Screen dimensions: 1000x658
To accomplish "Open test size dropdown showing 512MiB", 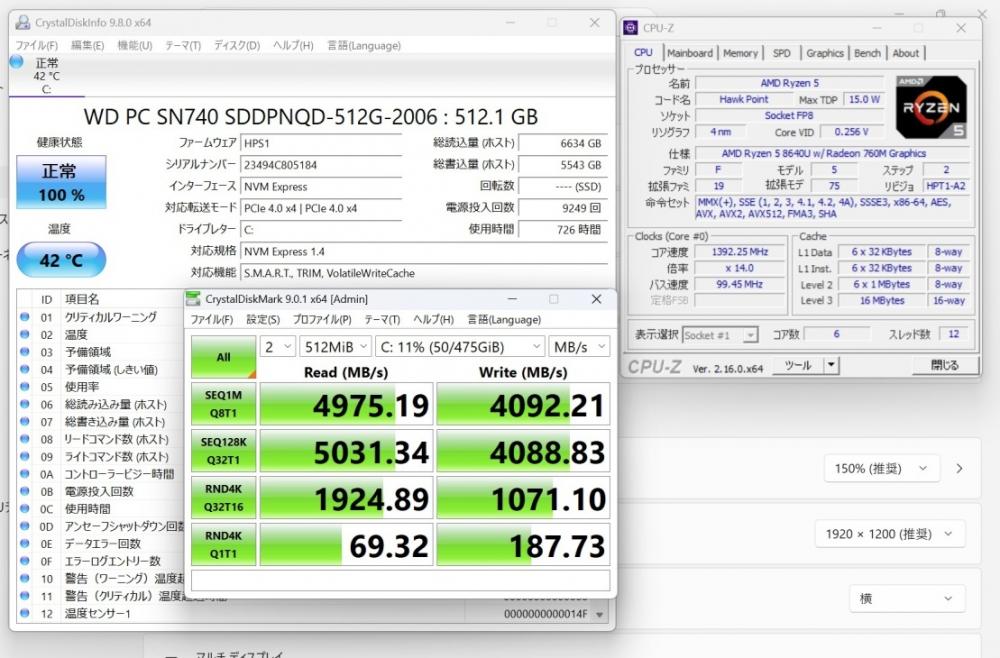I will tap(335, 347).
